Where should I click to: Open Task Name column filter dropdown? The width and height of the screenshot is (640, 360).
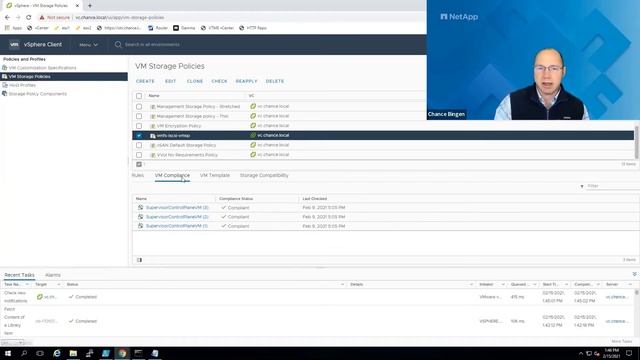(x=27, y=284)
